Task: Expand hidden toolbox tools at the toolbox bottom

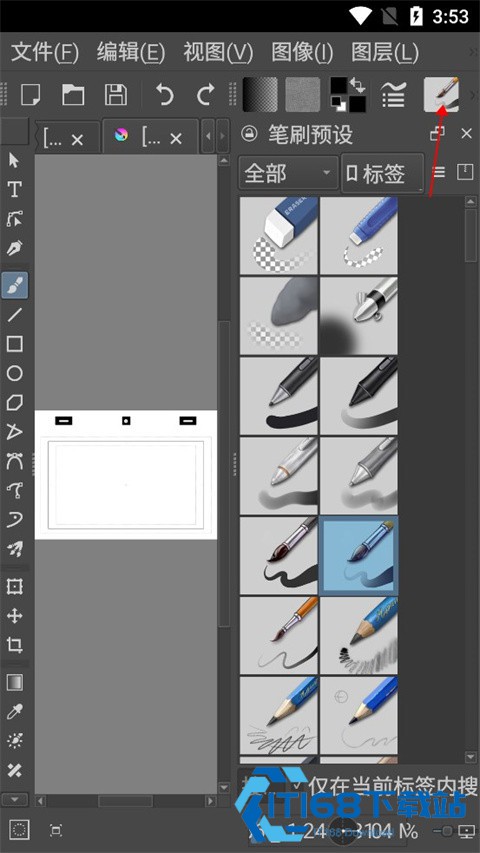Action: (x=15, y=799)
